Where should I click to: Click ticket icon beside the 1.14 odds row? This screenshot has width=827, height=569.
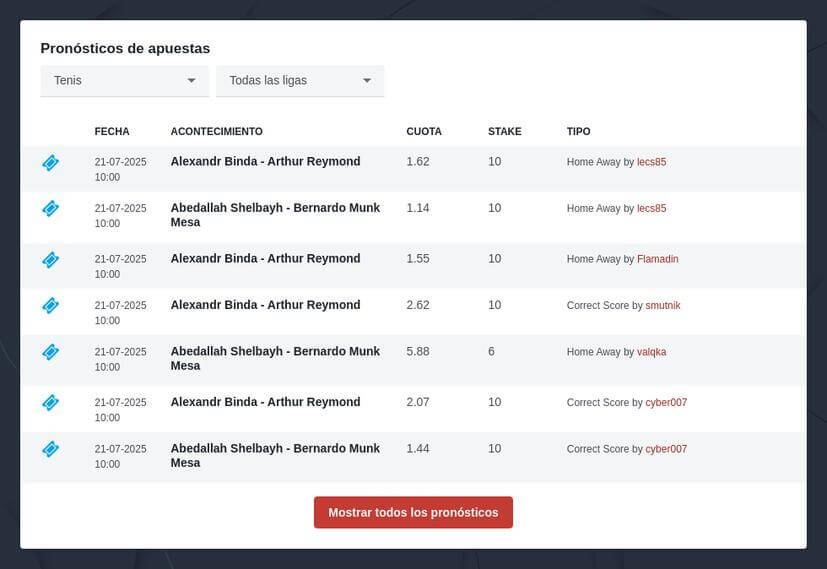pos(51,209)
